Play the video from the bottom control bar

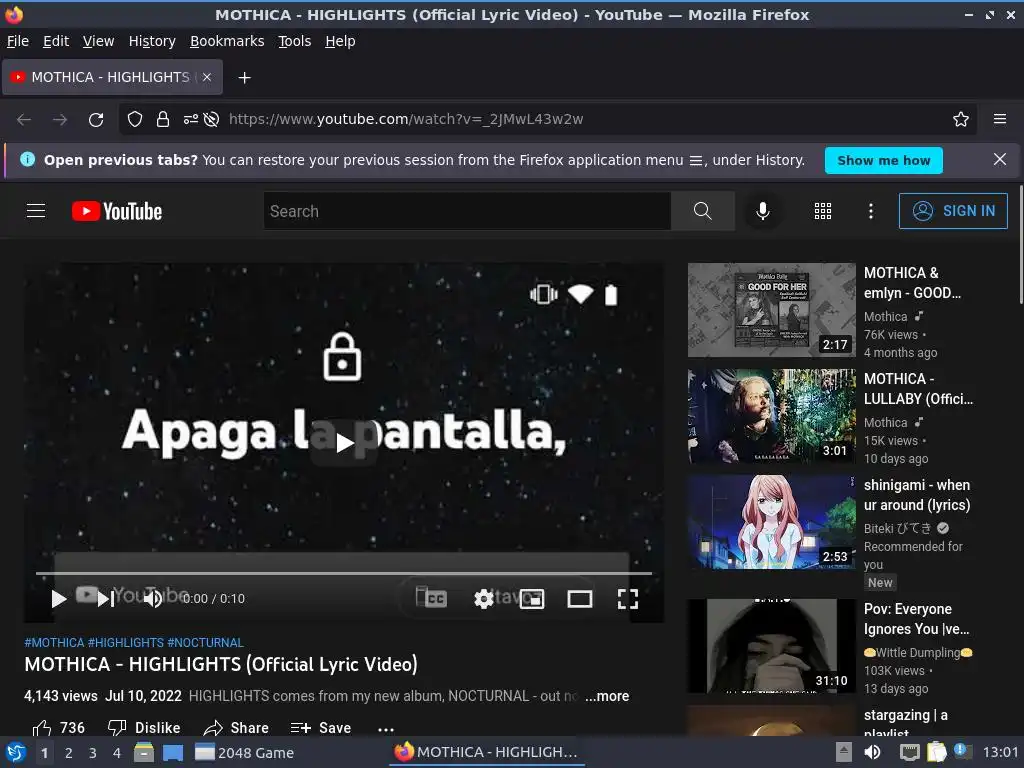[x=59, y=599]
